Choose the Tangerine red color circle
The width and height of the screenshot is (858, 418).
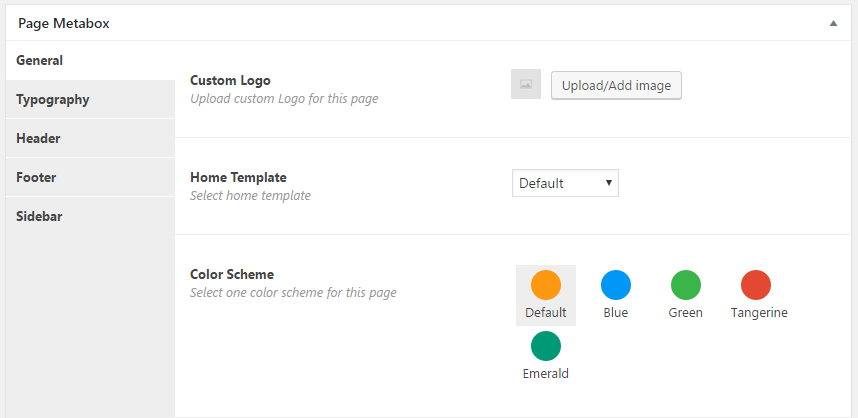(x=756, y=285)
